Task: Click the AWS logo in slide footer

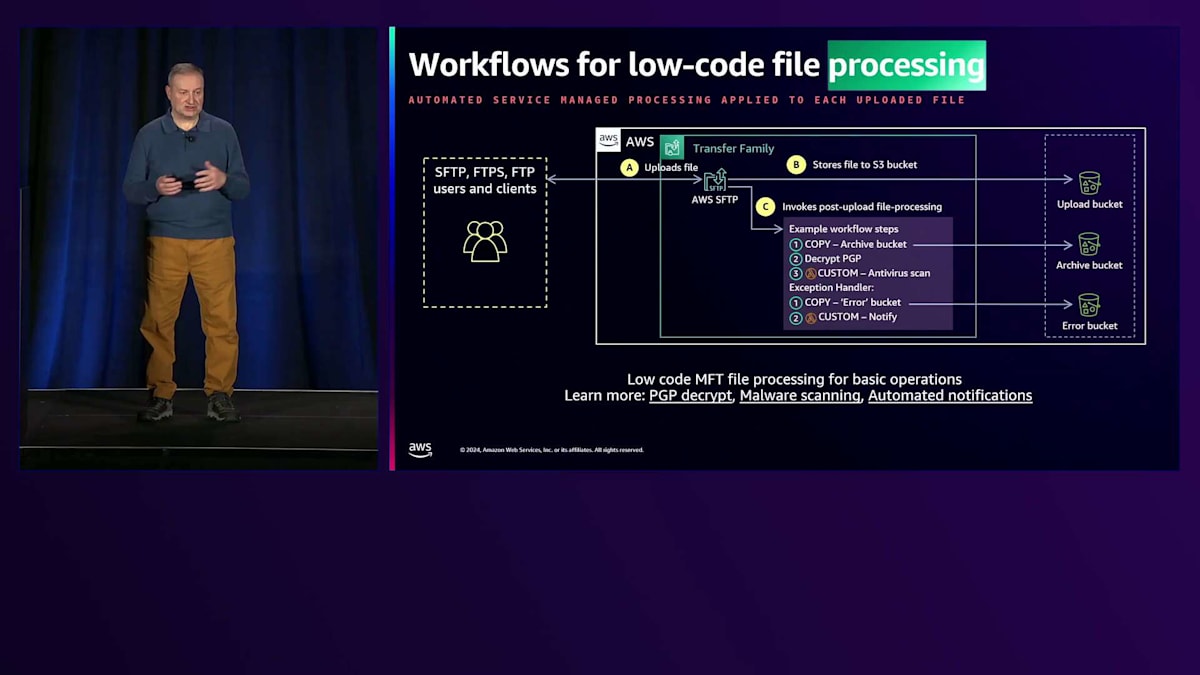Action: pyautogui.click(x=420, y=450)
